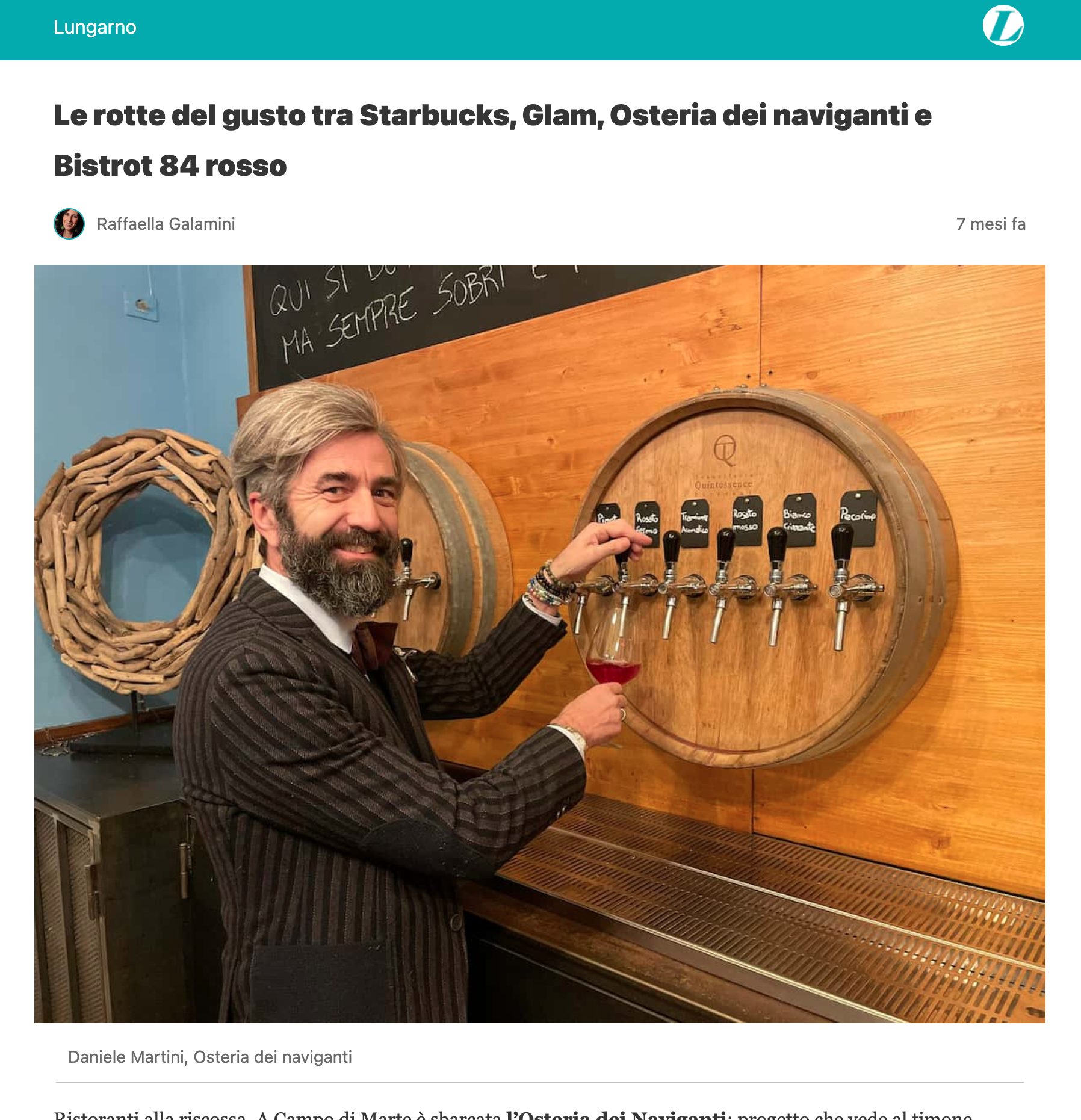Click the driftwood wreath in the photo
Viewport: 1081px width, 1120px height.
pos(138,560)
